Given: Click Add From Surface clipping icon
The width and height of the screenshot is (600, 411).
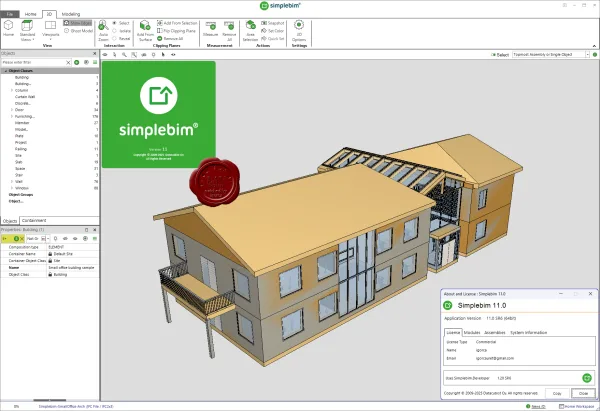Looking at the screenshot, I should pos(145,26).
